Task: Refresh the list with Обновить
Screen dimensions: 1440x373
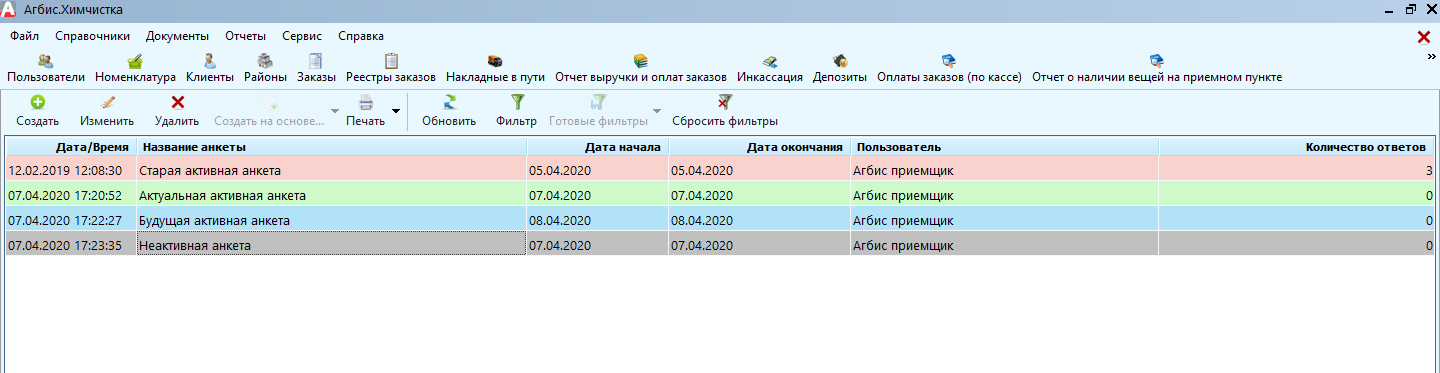Action: pyautogui.click(x=449, y=111)
